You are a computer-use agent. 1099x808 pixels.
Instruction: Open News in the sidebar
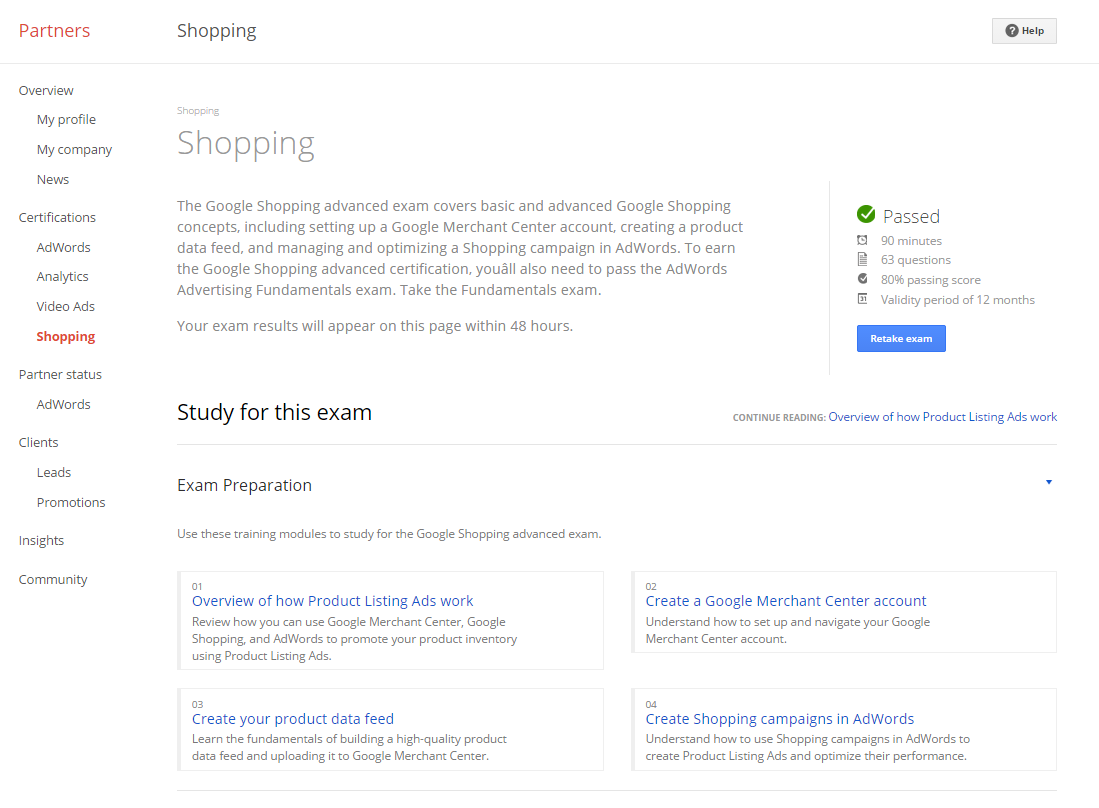[53, 179]
